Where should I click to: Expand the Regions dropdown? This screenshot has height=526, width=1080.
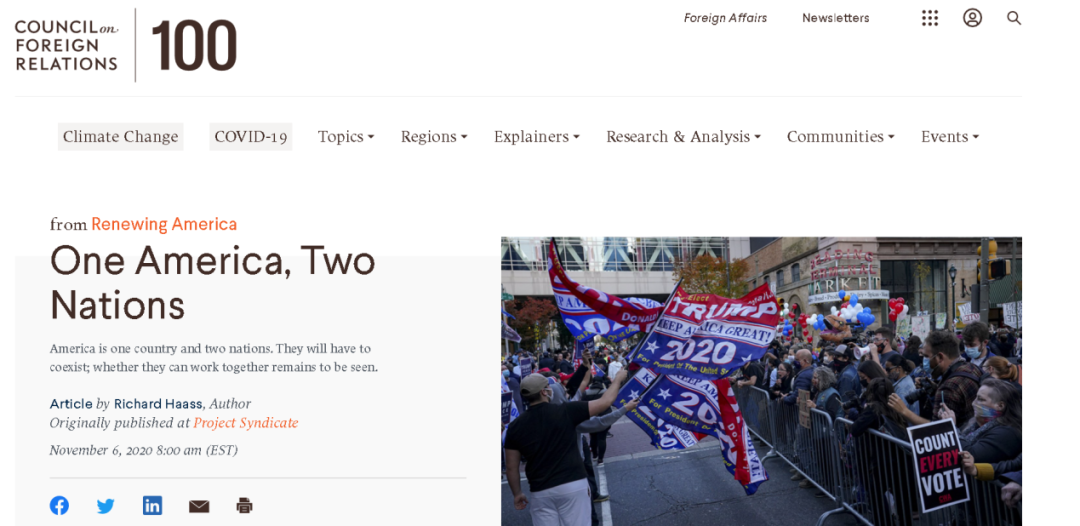(434, 136)
